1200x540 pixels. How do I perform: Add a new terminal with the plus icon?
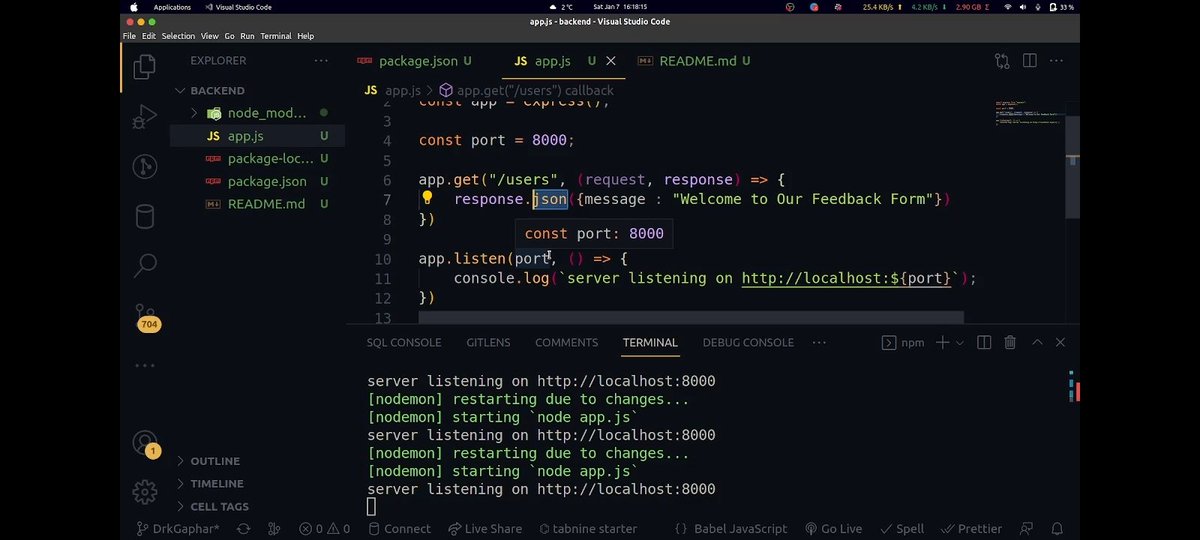tap(942, 342)
